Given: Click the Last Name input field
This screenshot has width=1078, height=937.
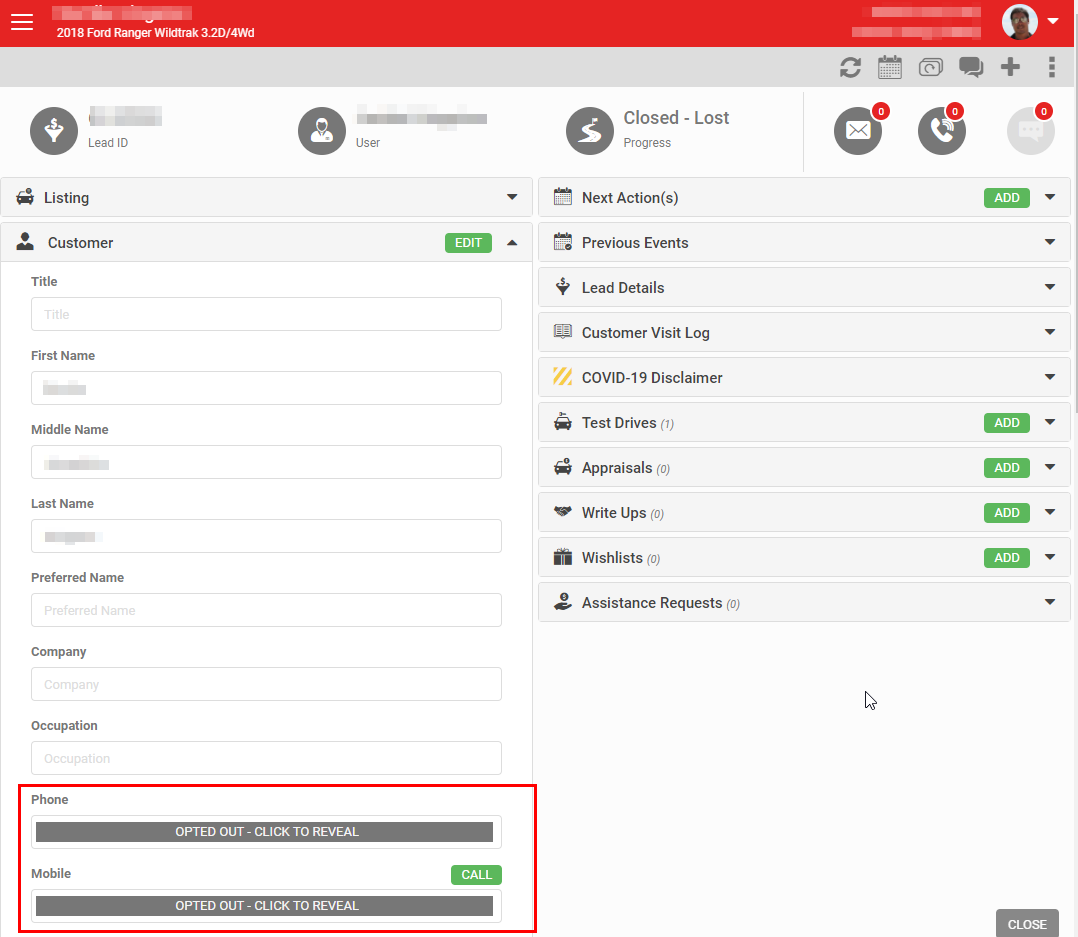Looking at the screenshot, I should click(266, 536).
